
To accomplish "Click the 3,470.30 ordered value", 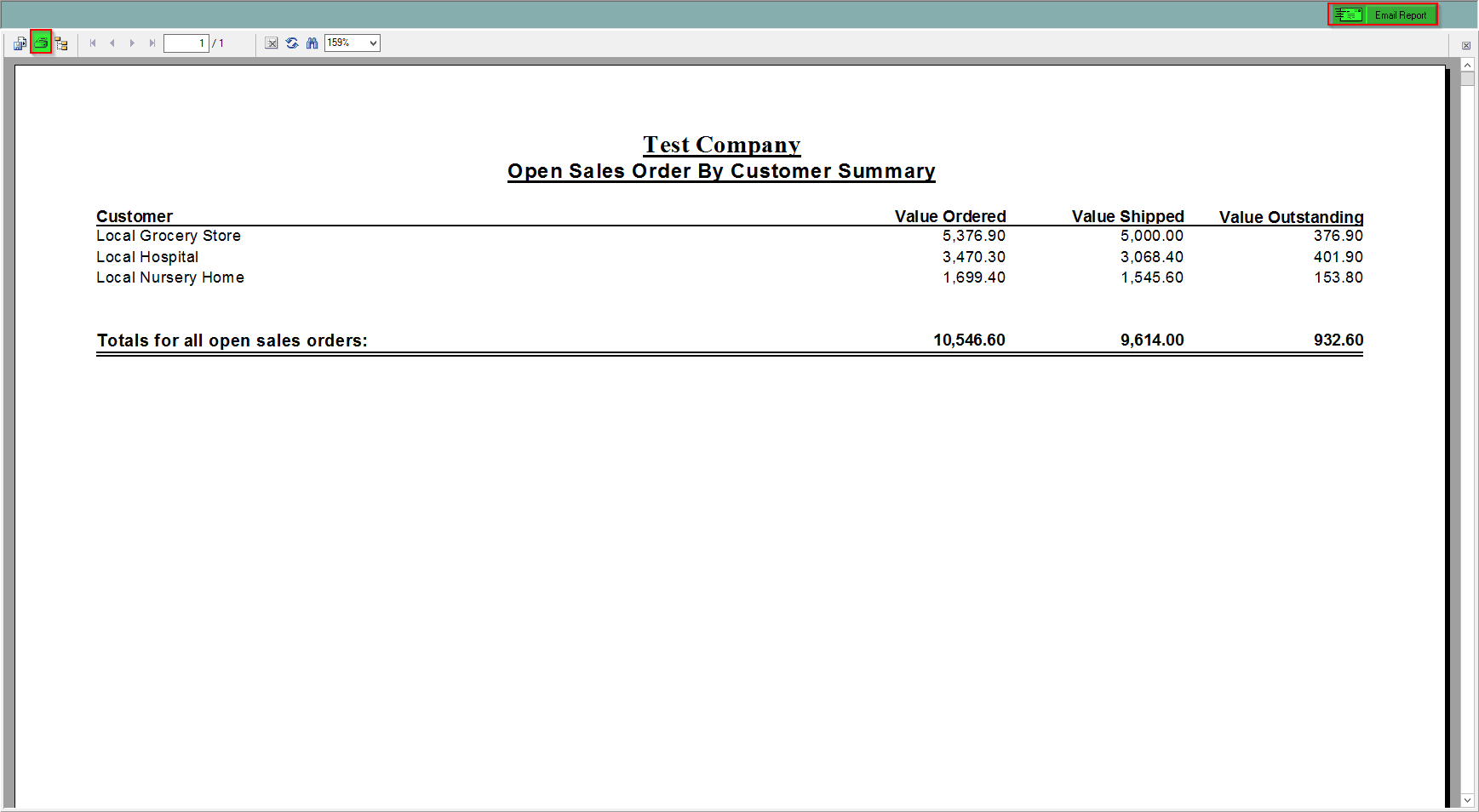I will [974, 257].
